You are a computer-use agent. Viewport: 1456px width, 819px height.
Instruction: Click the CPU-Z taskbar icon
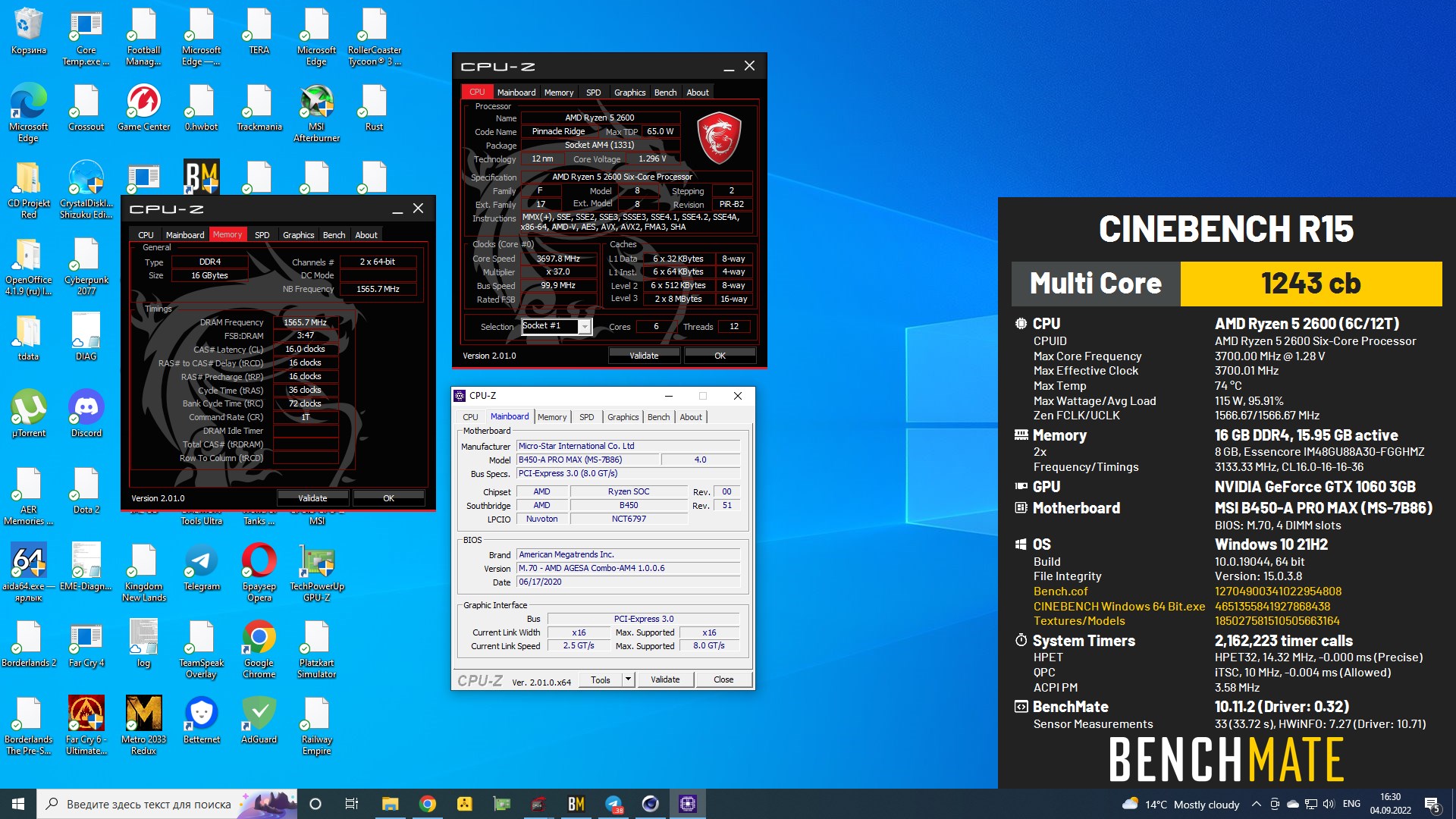point(688,804)
